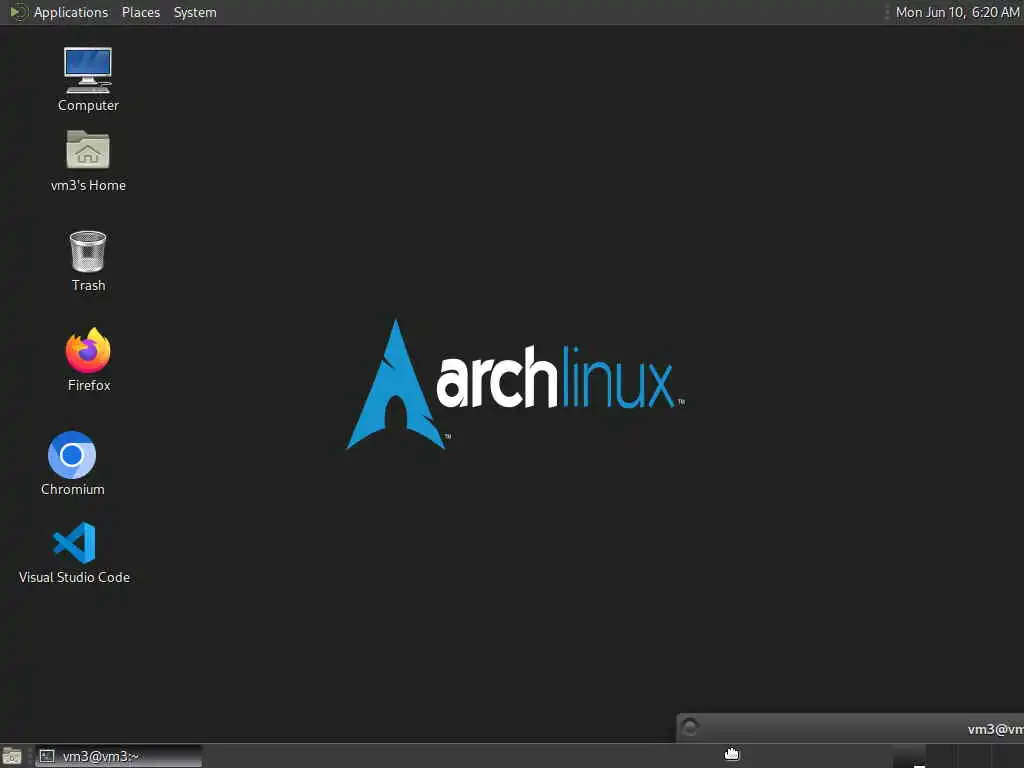Screen dimensions: 1024x768
Task: Select the Trash desktop icon
Action: [88, 261]
